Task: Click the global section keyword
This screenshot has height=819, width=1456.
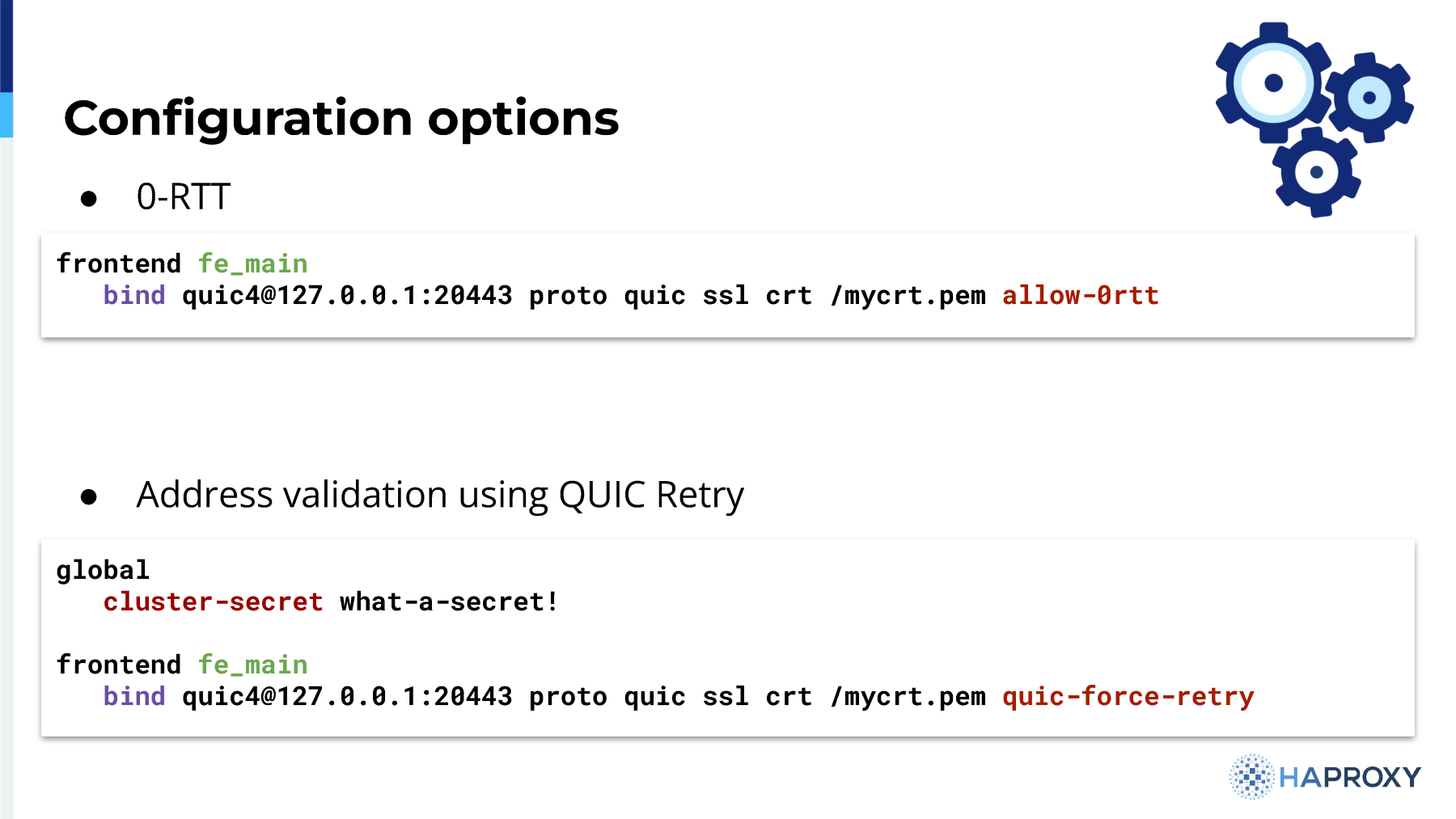Action: click(103, 570)
